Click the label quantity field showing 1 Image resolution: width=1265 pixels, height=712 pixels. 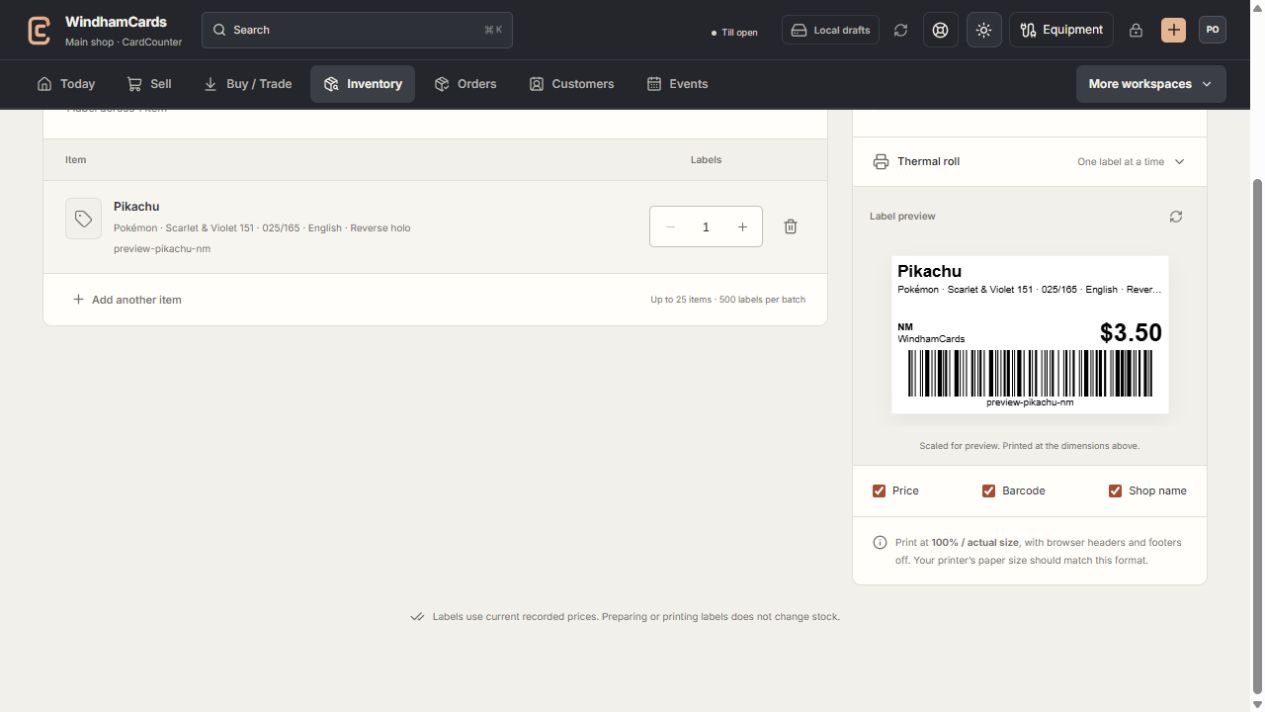[x=706, y=227]
